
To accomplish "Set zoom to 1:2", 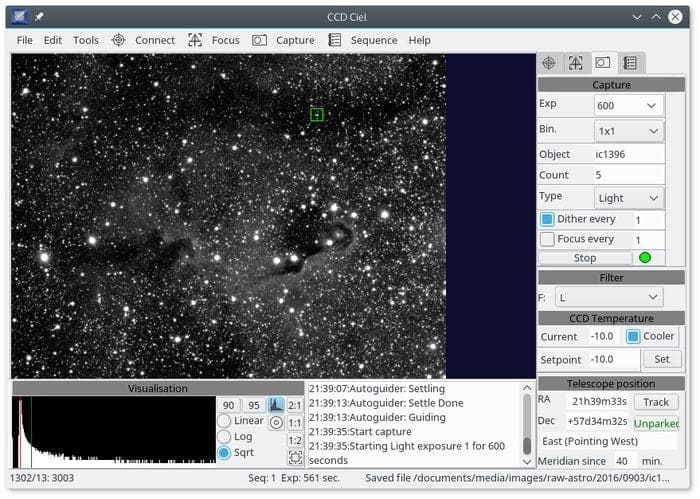I will tap(295, 441).
